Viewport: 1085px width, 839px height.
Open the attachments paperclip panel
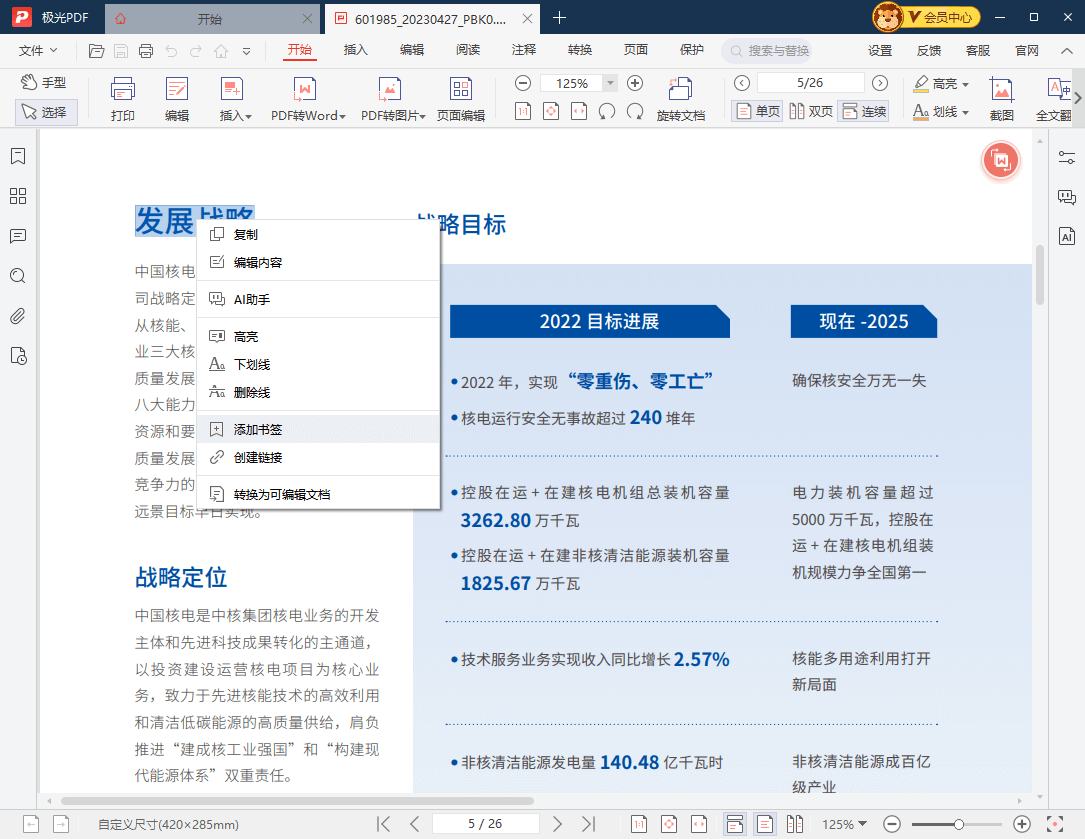[x=17, y=316]
